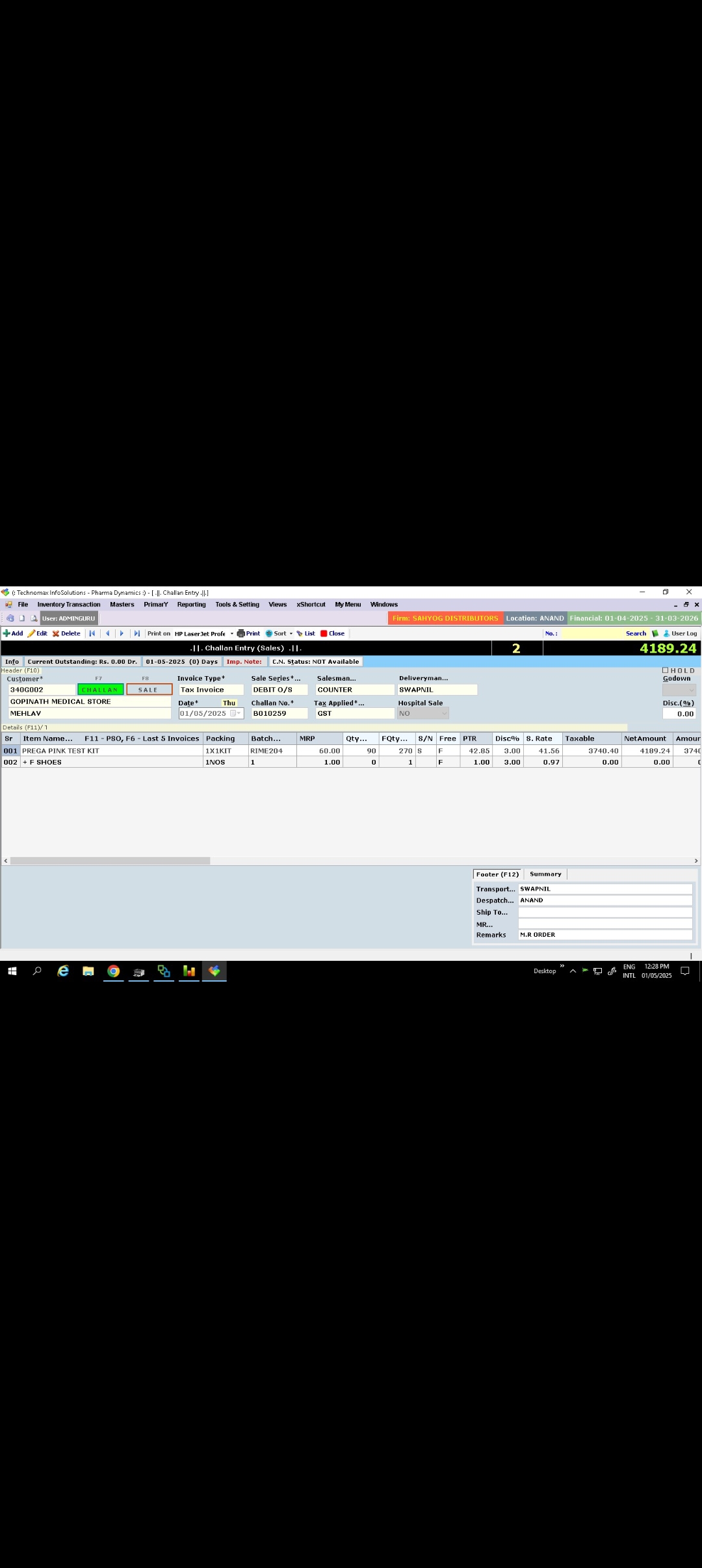This screenshot has width=702, height=1568.
Task: Go to the first record arrow
Action: coord(92,633)
